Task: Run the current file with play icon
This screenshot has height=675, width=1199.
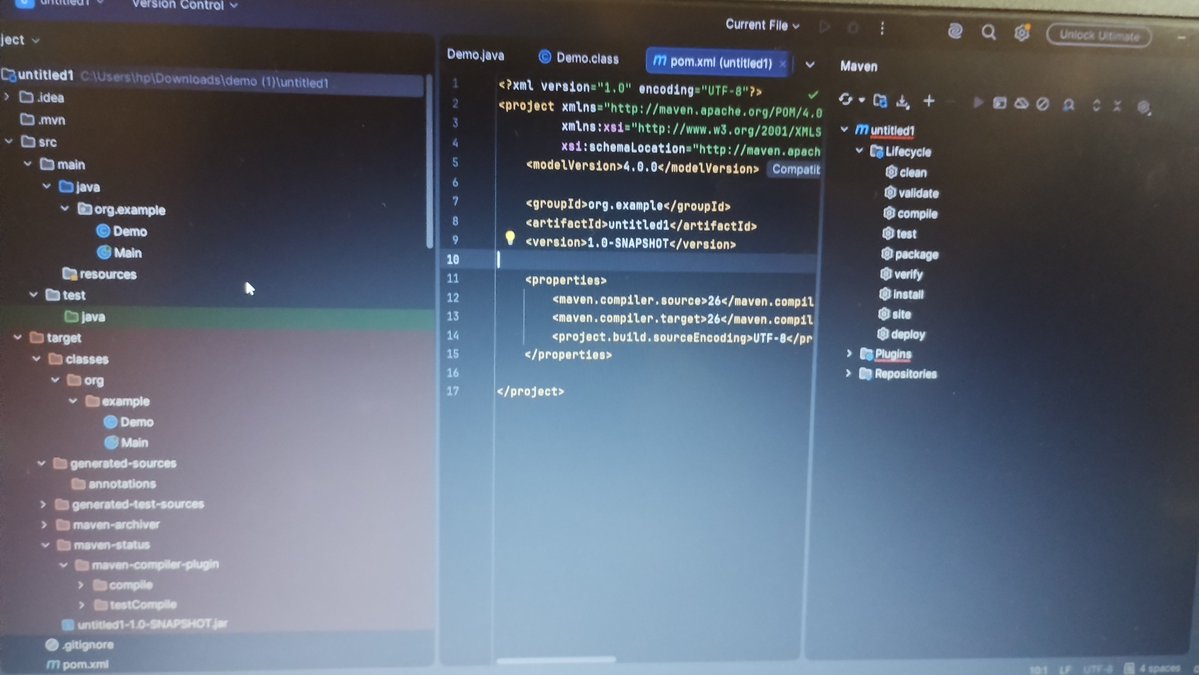Action: (x=824, y=27)
